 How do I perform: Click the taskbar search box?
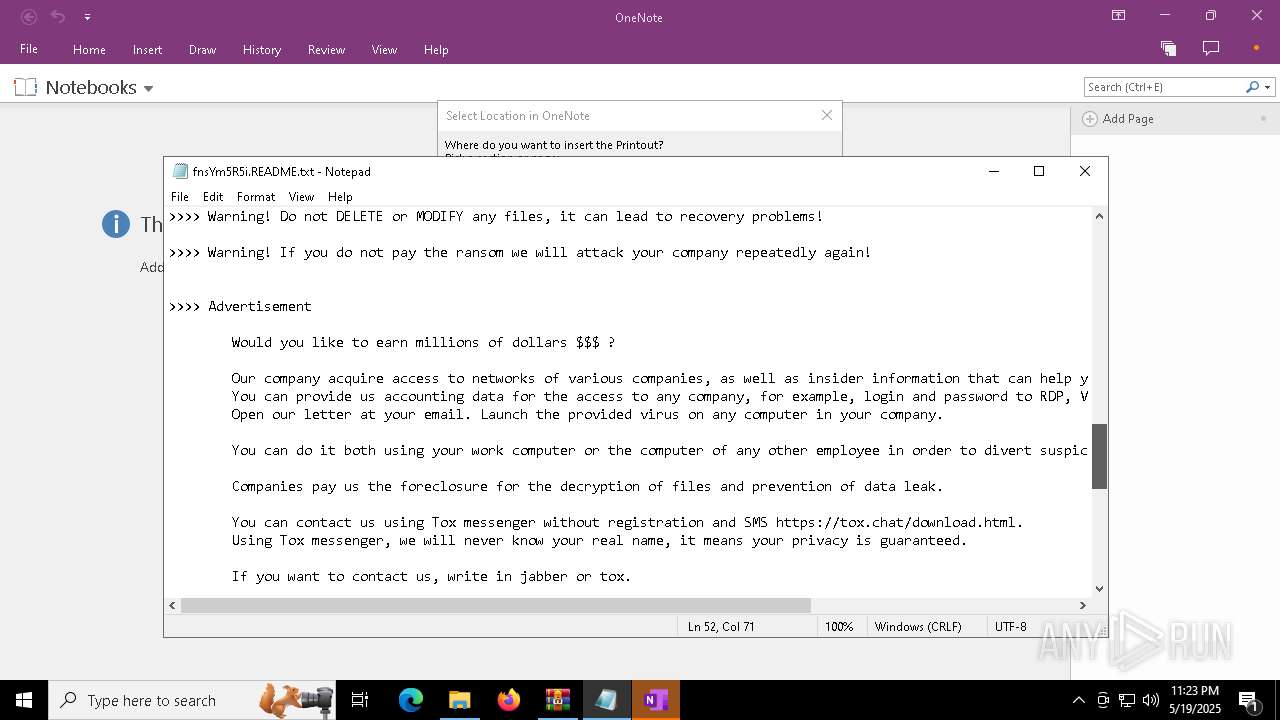pos(192,700)
